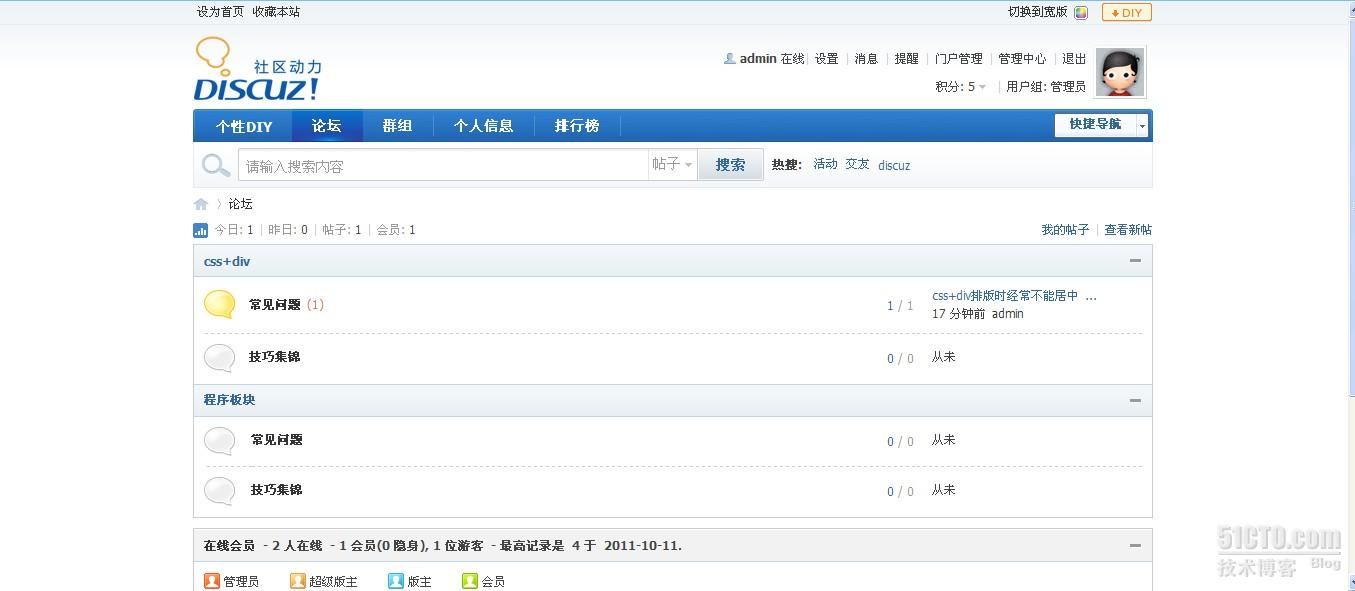Click the user icon beside admin

(730, 59)
